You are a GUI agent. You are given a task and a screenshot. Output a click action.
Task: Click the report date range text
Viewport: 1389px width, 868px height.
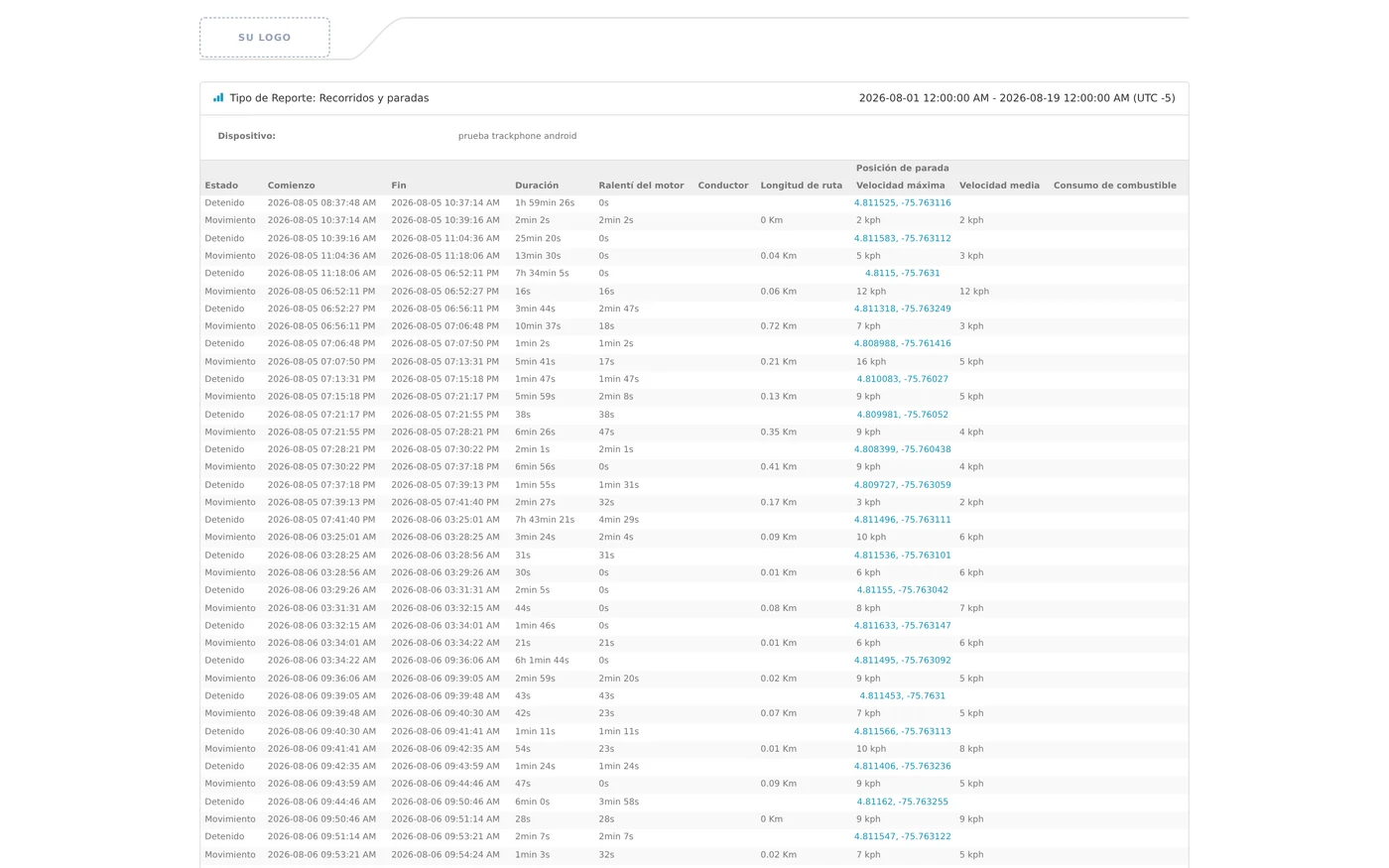1017,98
